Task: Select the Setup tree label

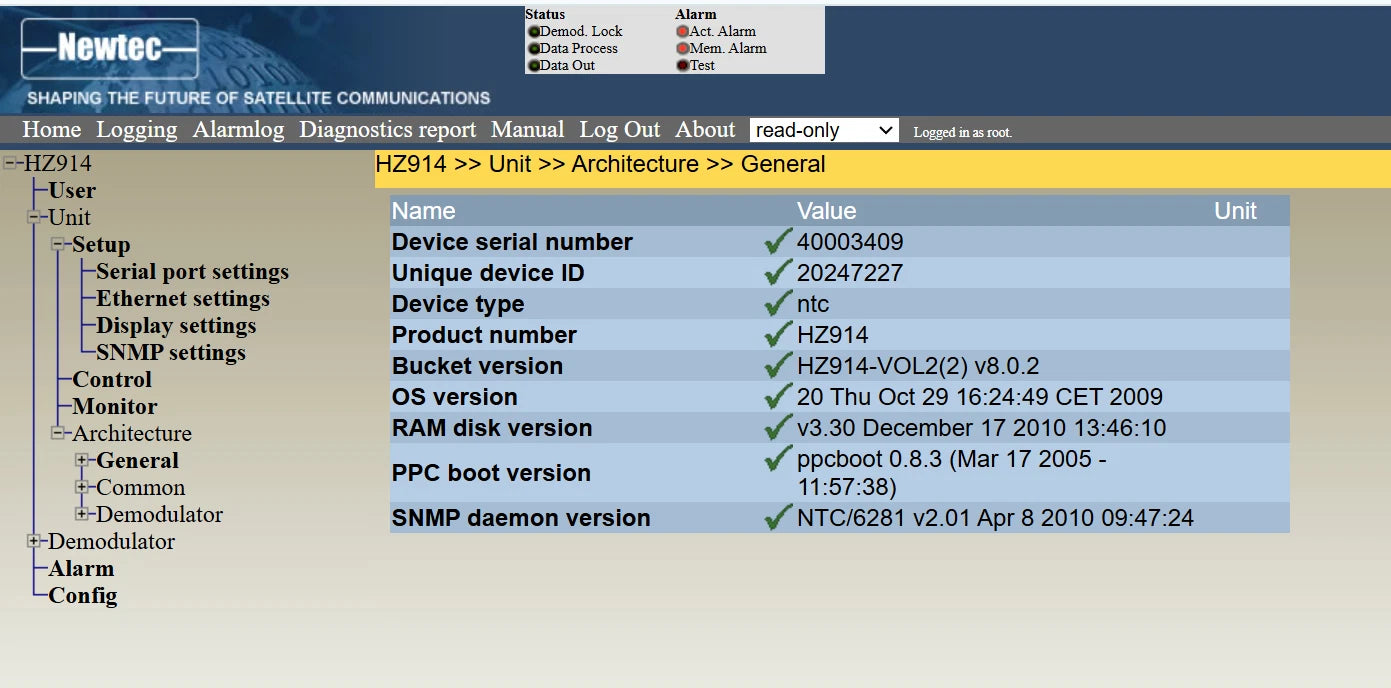Action: (x=101, y=244)
